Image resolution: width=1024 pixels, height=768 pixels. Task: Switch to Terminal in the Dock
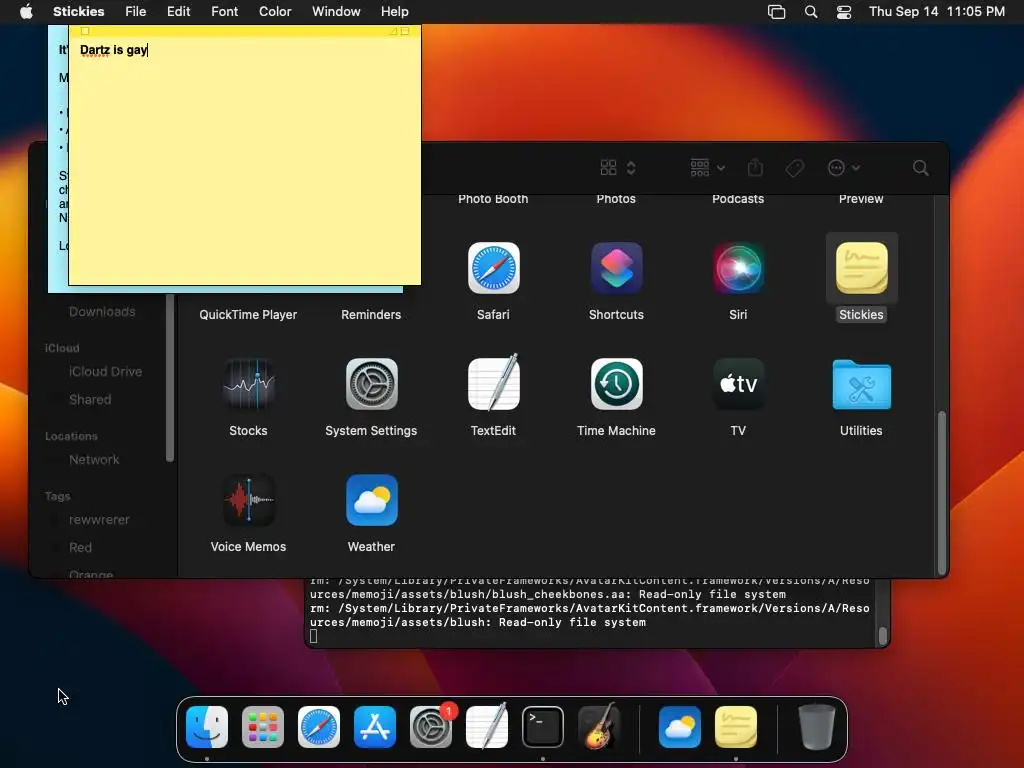(543, 727)
